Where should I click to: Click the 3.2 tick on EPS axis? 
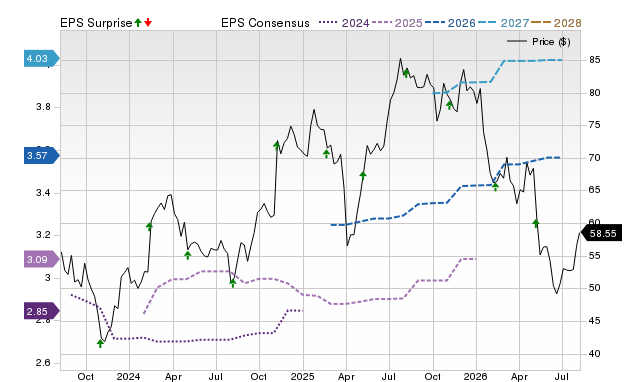click(43, 235)
